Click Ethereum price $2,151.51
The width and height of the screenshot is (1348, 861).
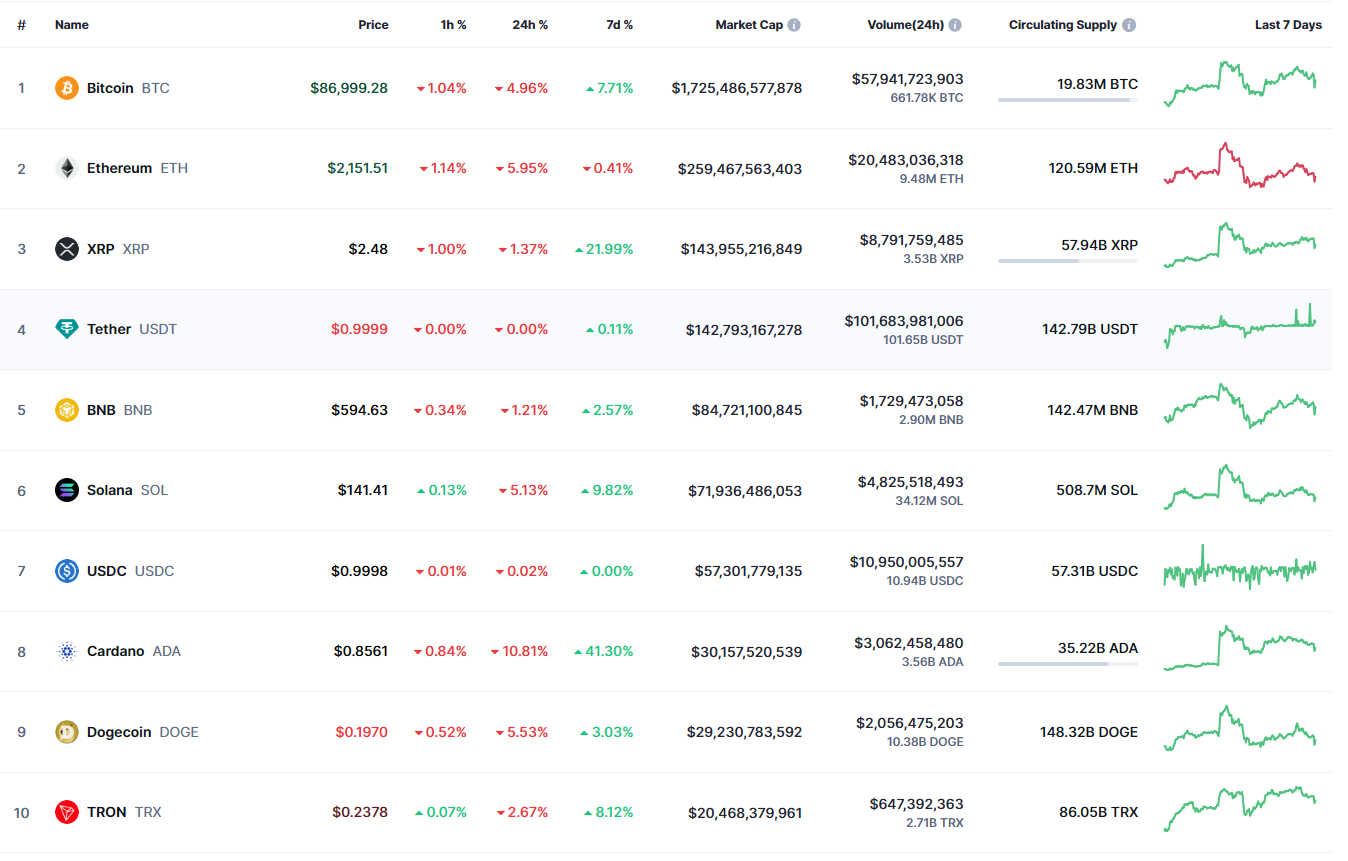click(358, 168)
